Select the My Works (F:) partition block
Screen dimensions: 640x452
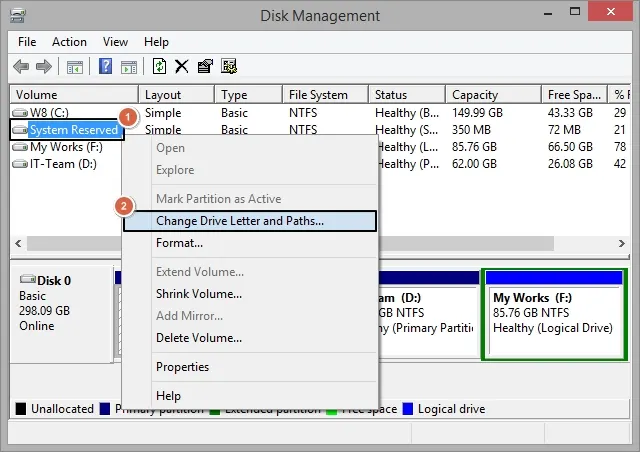[554, 314]
